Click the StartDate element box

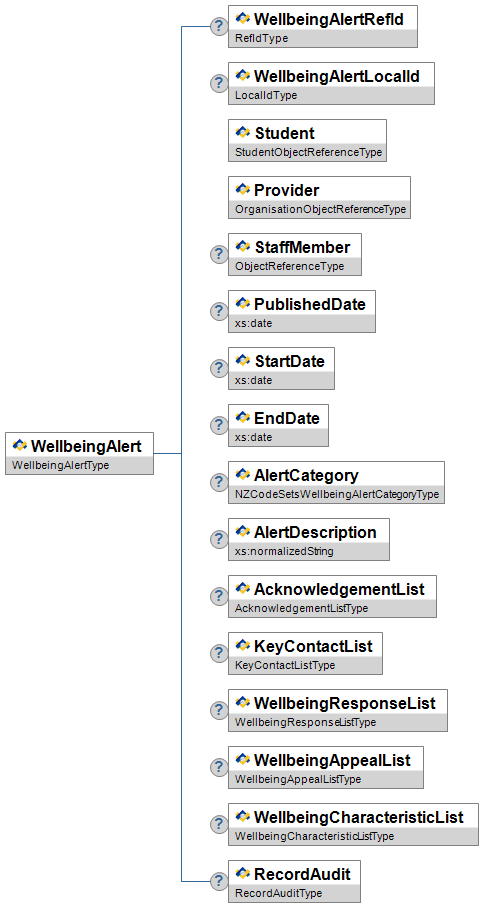click(x=281, y=368)
